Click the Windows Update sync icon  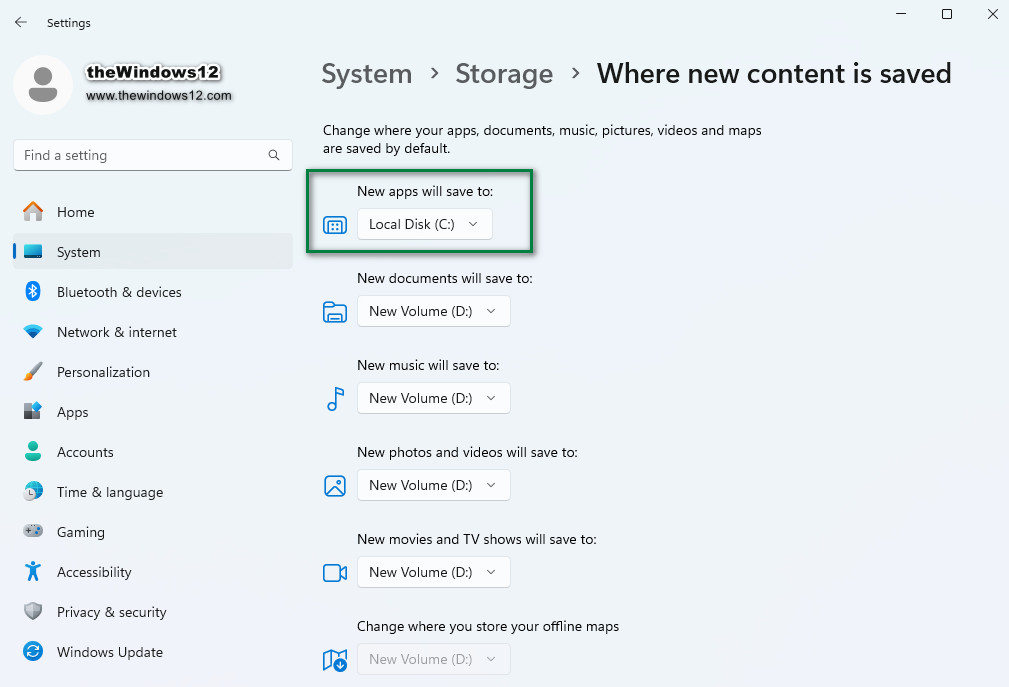click(x=33, y=652)
